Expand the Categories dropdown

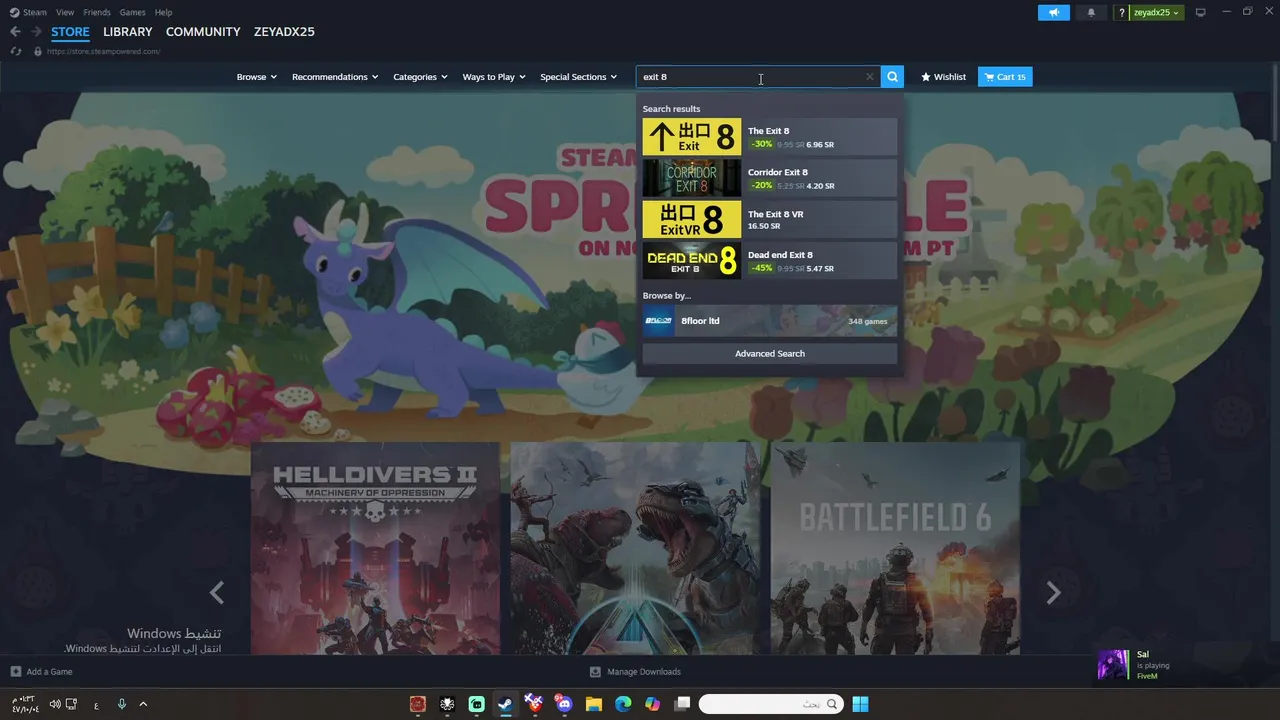[420, 77]
